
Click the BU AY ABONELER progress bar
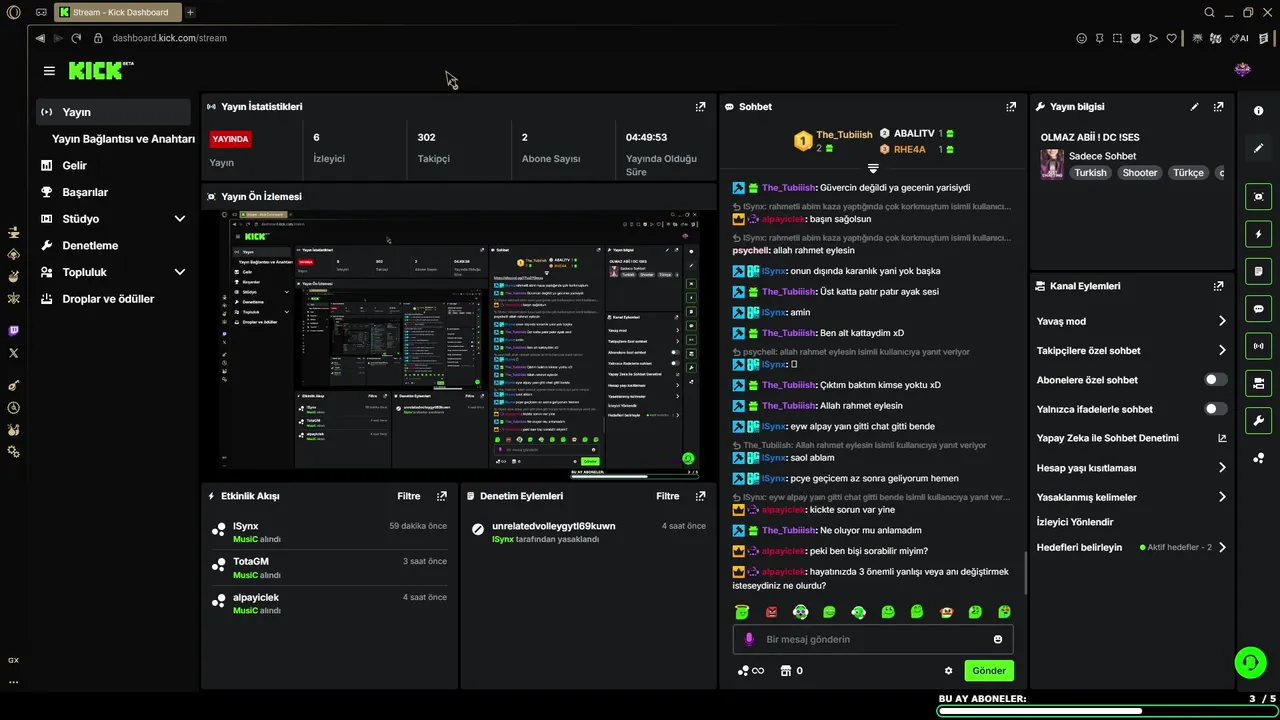coord(1107,711)
